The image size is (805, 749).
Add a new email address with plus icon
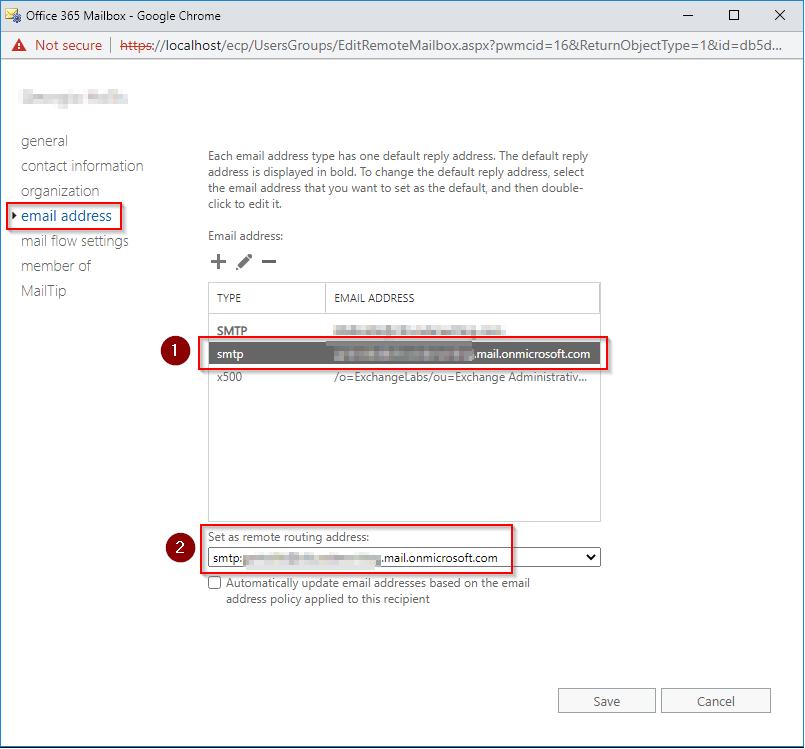point(218,262)
